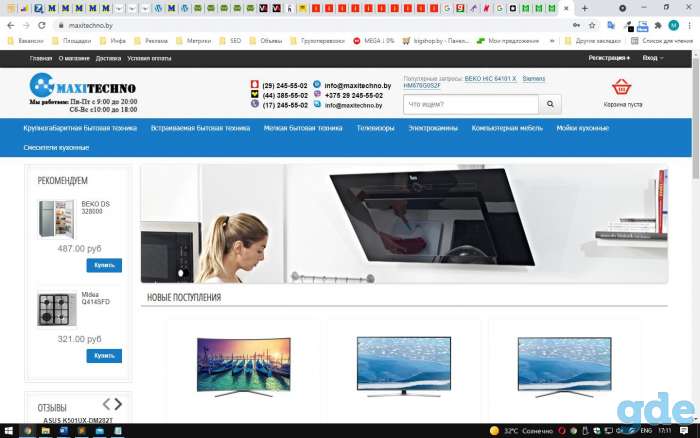Open the Google Translate icon in address bar
Viewport: 700px width, 438px height.
(x=611, y=25)
